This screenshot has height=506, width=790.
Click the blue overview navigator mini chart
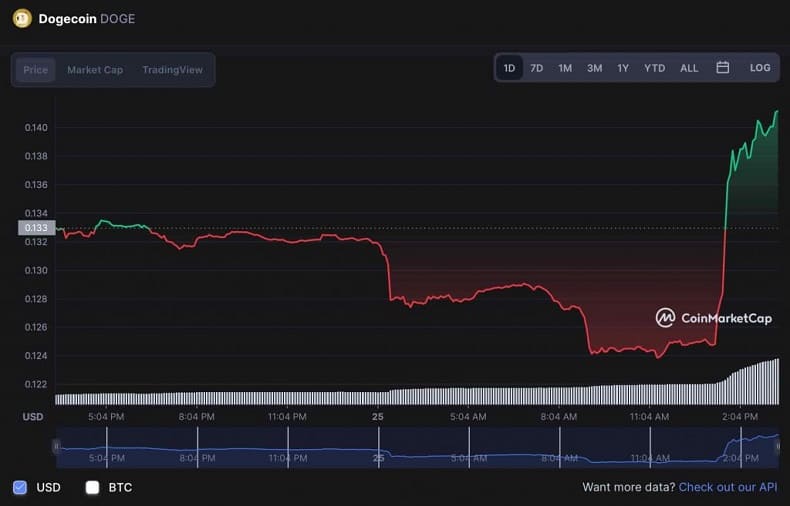click(417, 448)
